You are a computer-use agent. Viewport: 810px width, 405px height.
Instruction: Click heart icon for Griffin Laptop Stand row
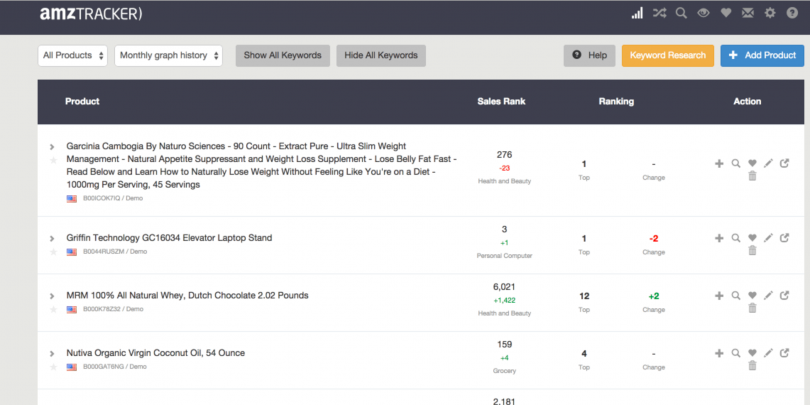coord(752,238)
